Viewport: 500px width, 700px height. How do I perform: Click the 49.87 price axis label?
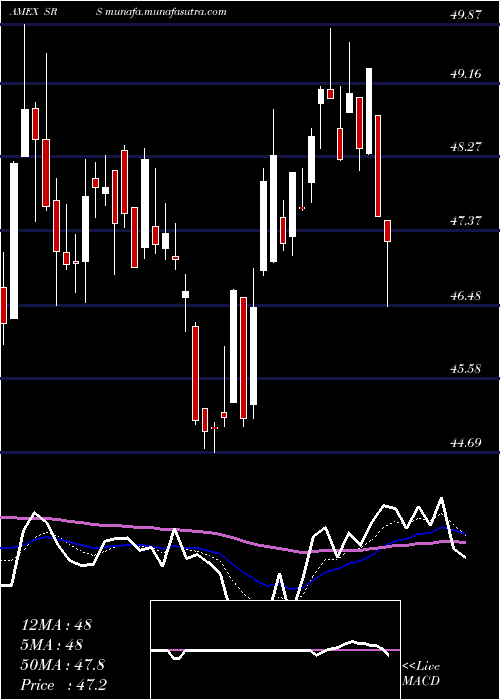(466, 15)
